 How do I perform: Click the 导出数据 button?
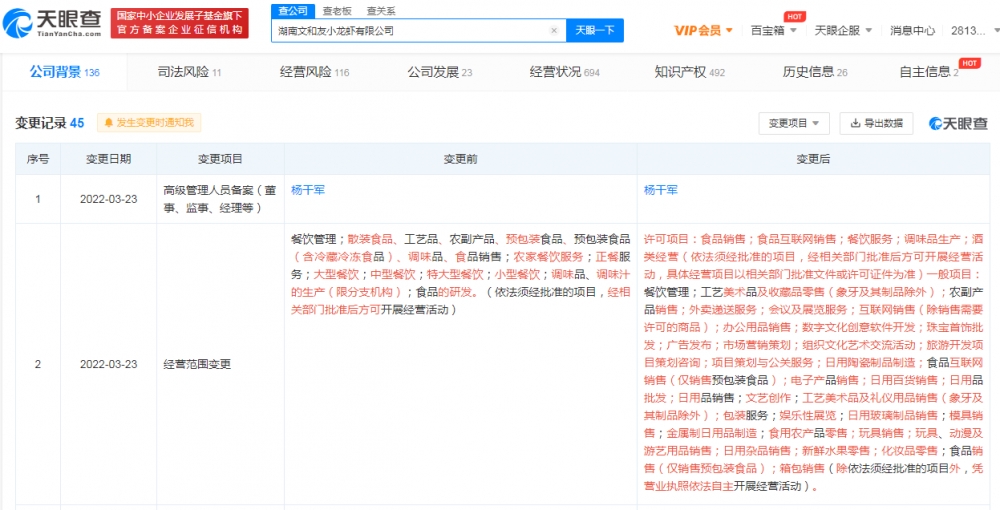point(876,124)
